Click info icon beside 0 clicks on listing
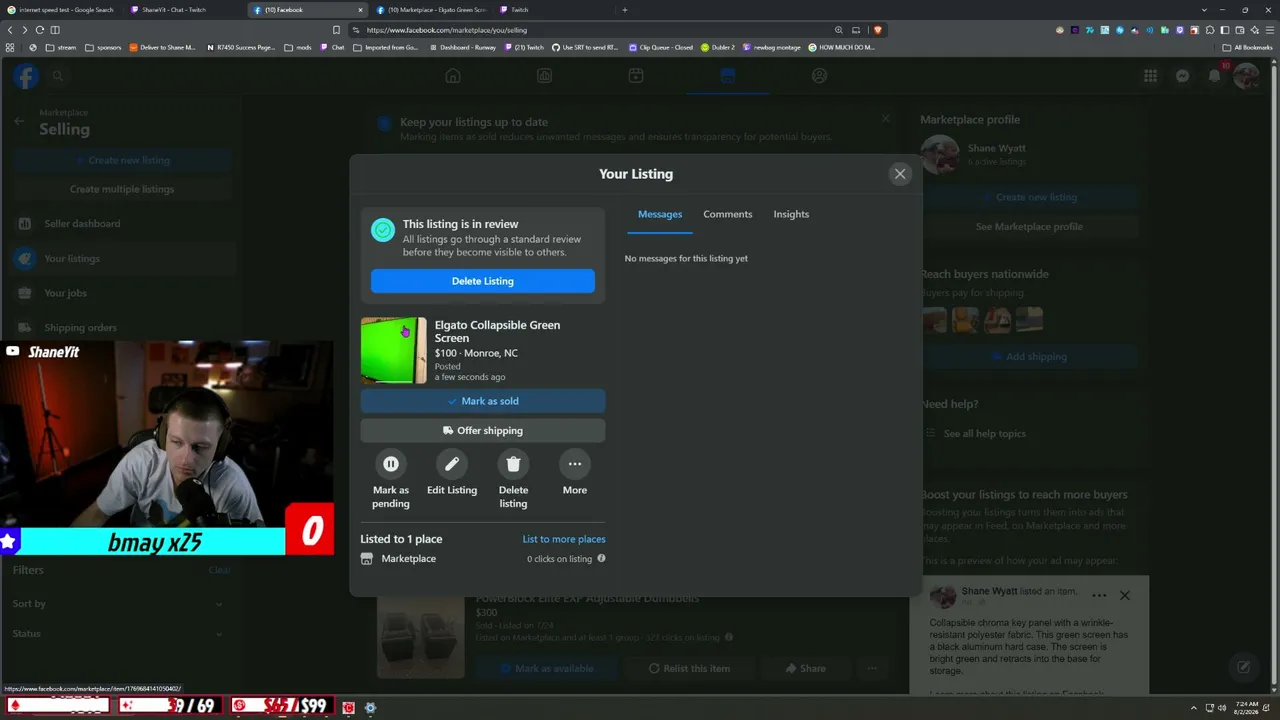The image size is (1280, 720). [x=601, y=558]
